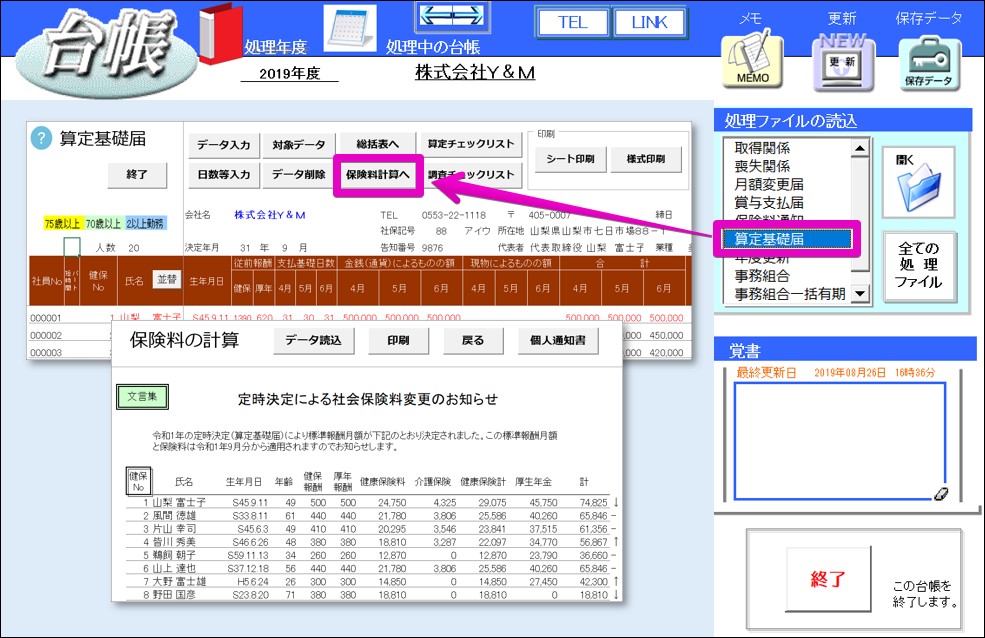Click the blue 株式会社Y＆M company name
This screenshot has height=638, width=985.
coord(269,215)
